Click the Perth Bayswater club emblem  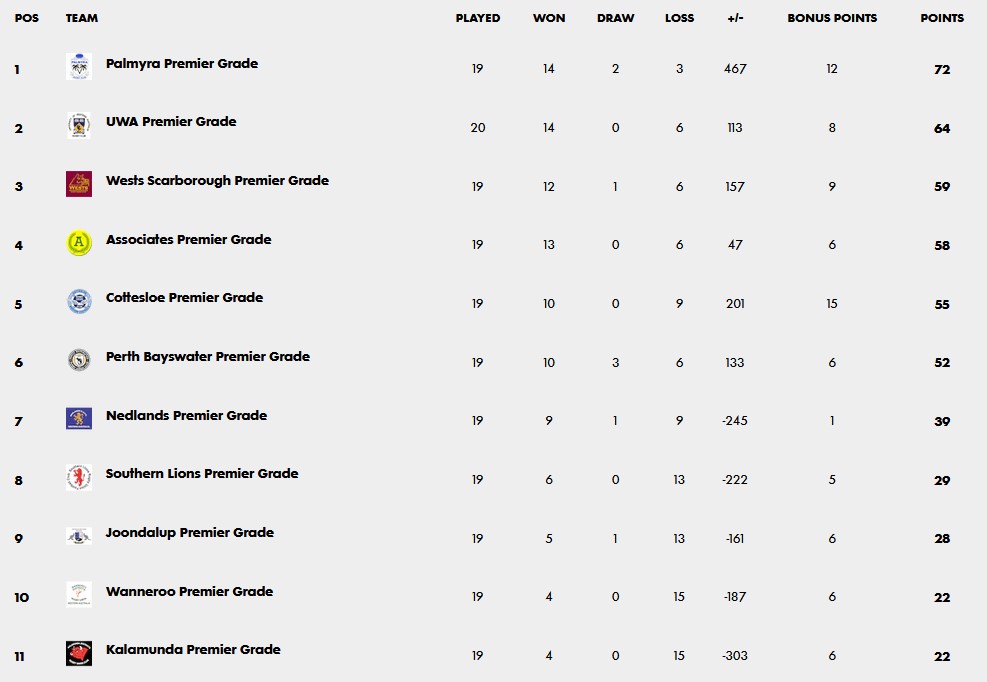click(x=79, y=360)
